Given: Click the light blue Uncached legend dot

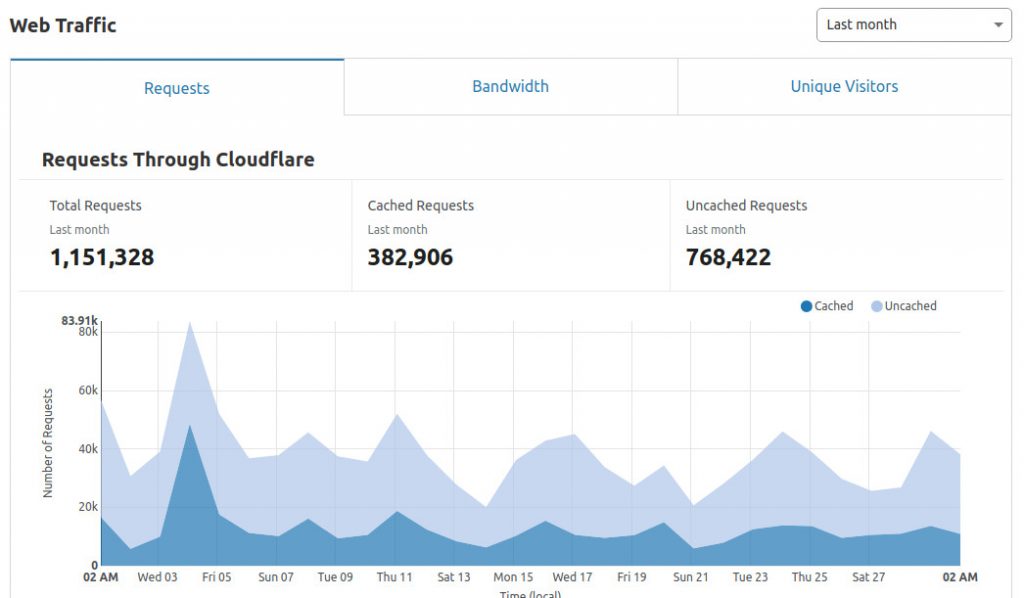Looking at the screenshot, I should pyautogui.click(x=876, y=306).
